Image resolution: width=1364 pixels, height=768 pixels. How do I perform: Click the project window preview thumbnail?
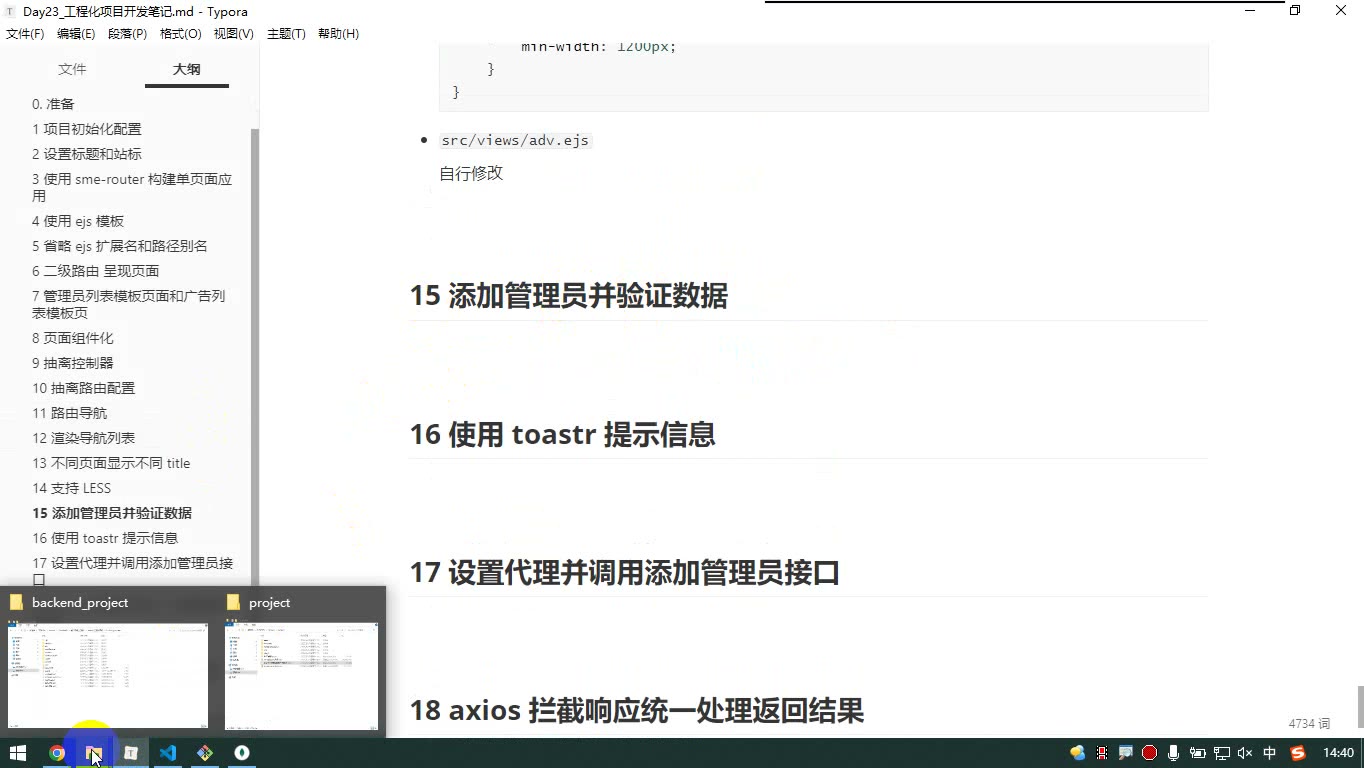click(302, 674)
